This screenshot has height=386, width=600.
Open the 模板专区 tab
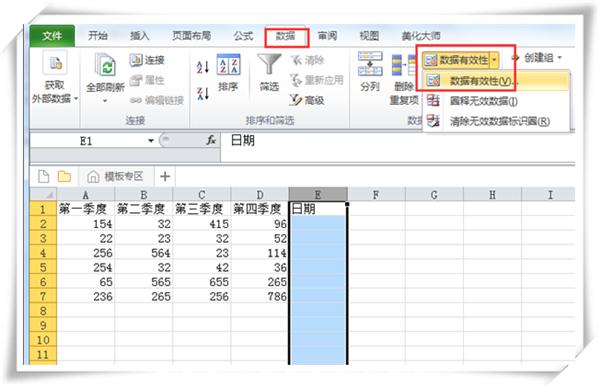point(116,176)
